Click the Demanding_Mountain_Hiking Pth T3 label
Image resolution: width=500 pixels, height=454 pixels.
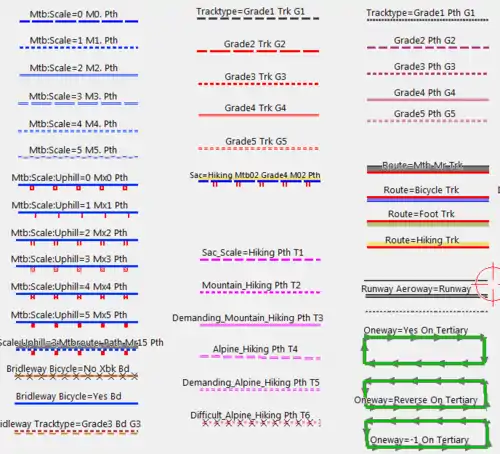point(248,318)
